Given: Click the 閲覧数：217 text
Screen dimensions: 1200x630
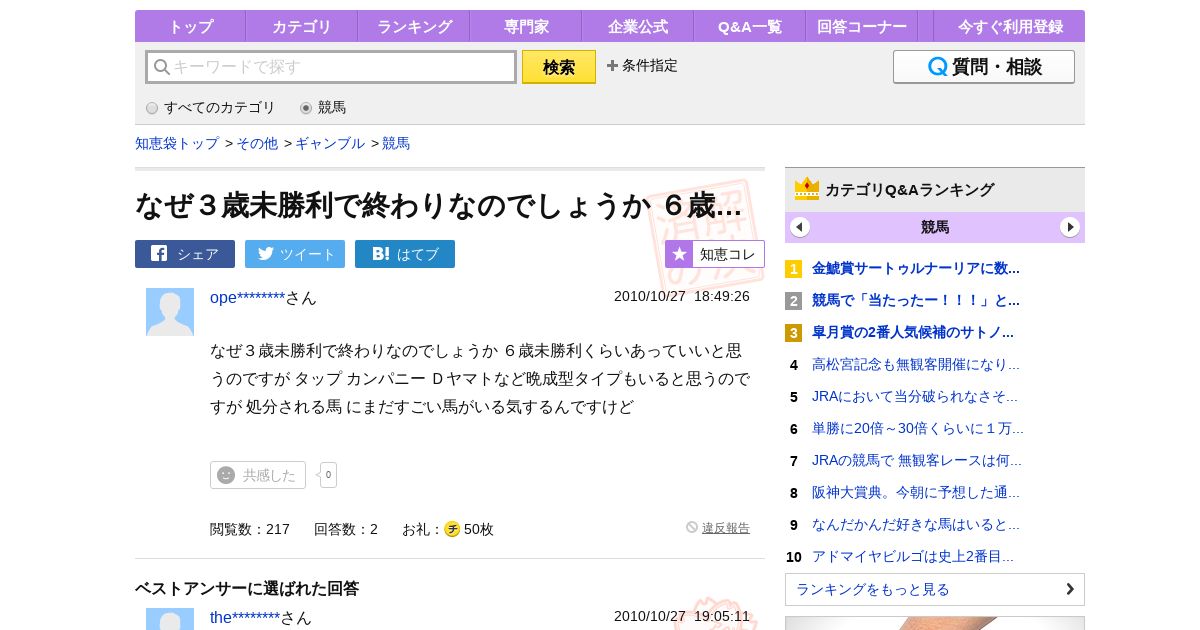Looking at the screenshot, I should tap(250, 529).
